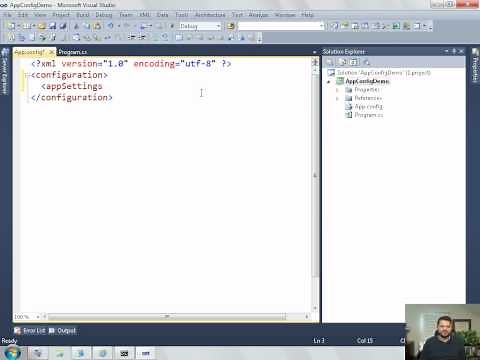Open the Architecture menu
Image resolution: width=480 pixels, height=360 pixels.
210,15
